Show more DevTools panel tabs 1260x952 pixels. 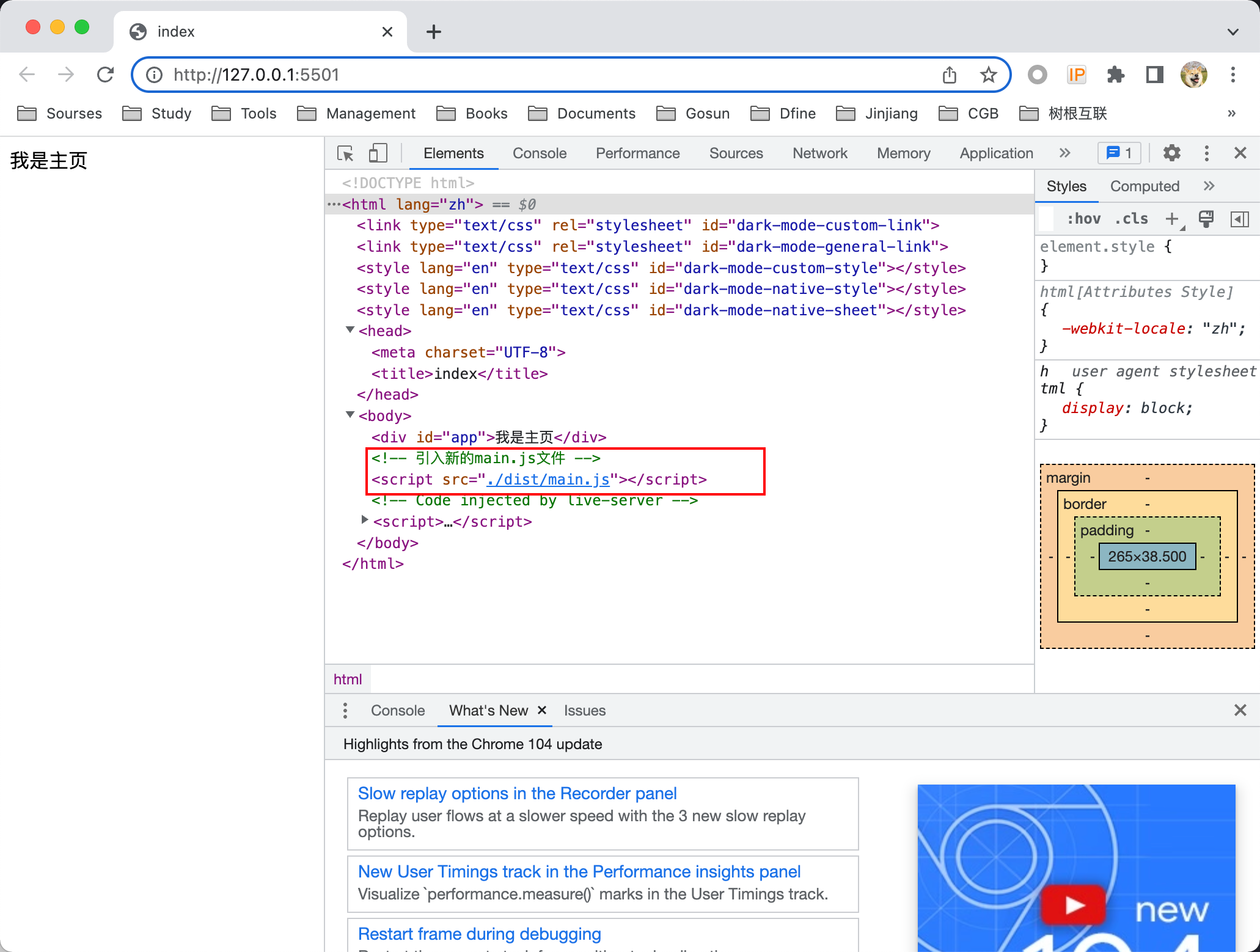[x=1065, y=153]
